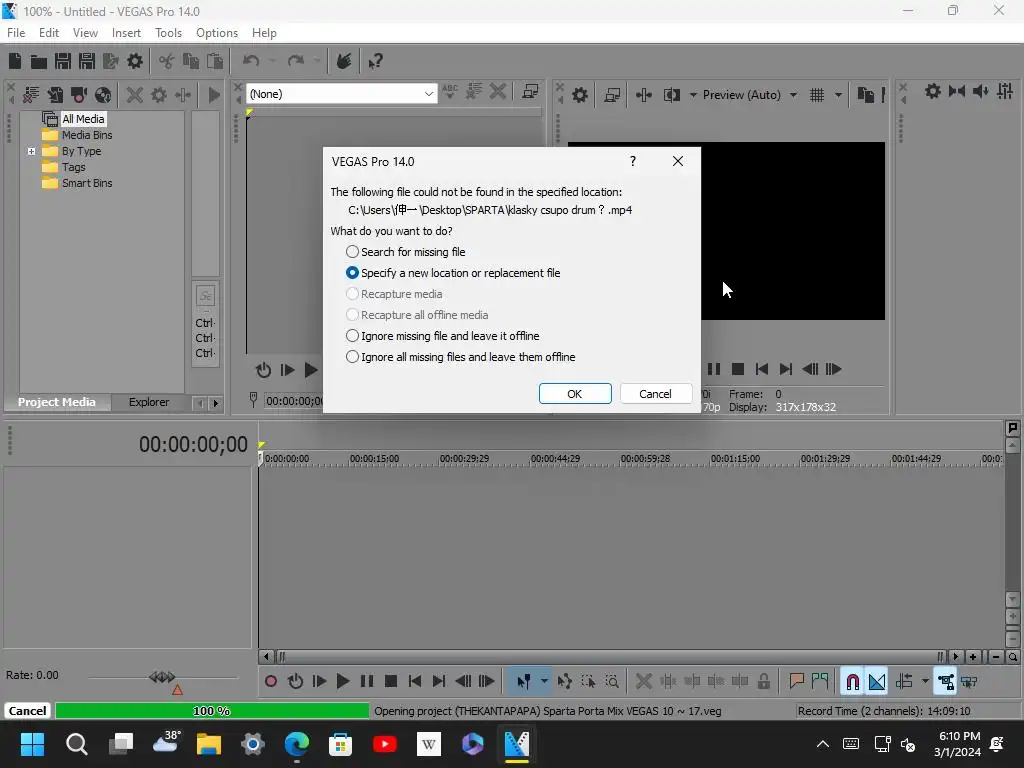This screenshot has height=768, width=1024.
Task: Toggle the external monitor preview icon
Action: click(612, 95)
